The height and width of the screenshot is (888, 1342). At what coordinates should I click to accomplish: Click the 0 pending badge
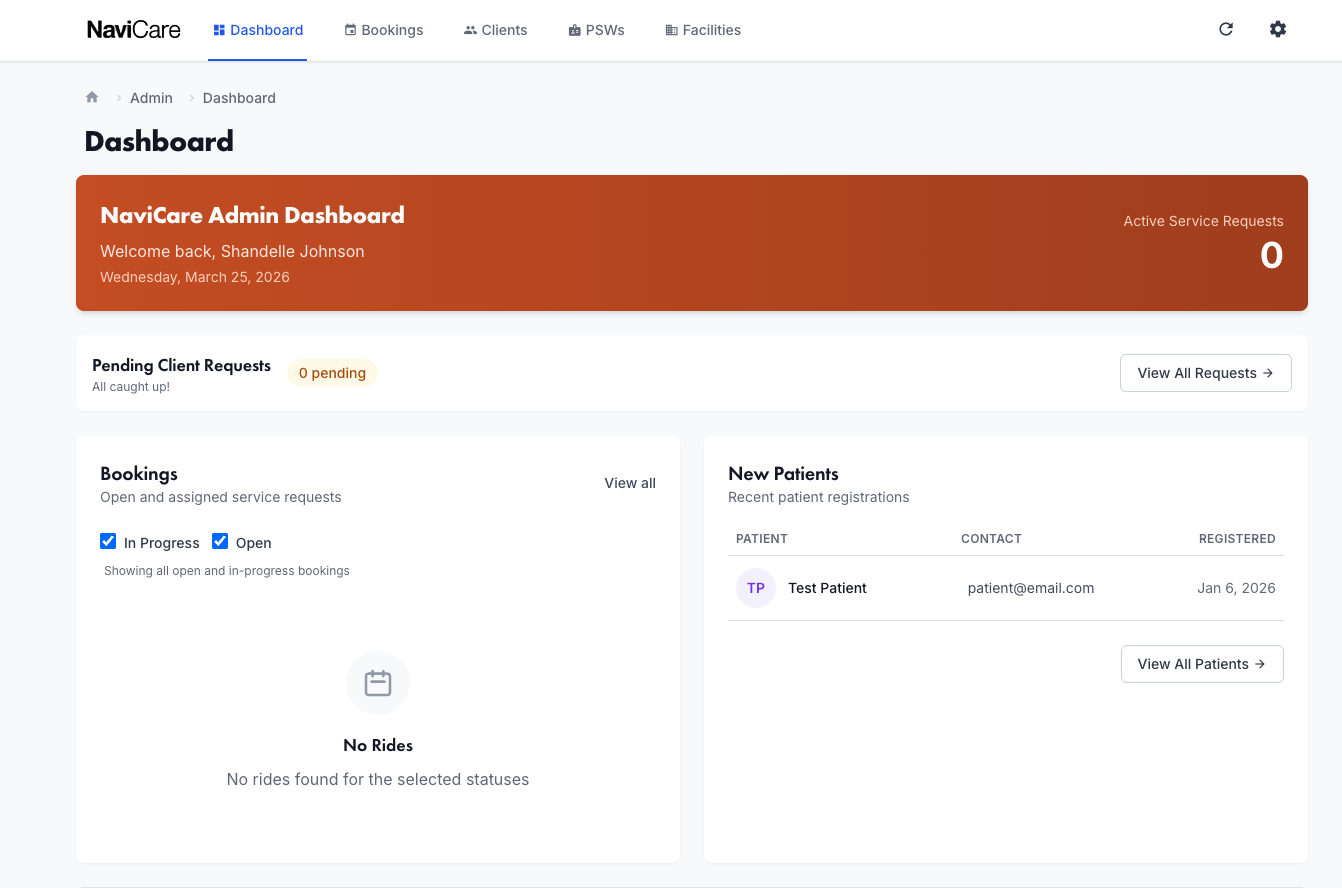[332, 373]
